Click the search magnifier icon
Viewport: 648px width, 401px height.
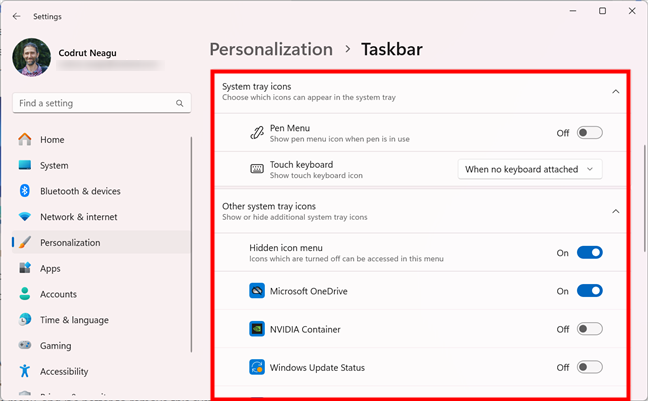pos(179,103)
